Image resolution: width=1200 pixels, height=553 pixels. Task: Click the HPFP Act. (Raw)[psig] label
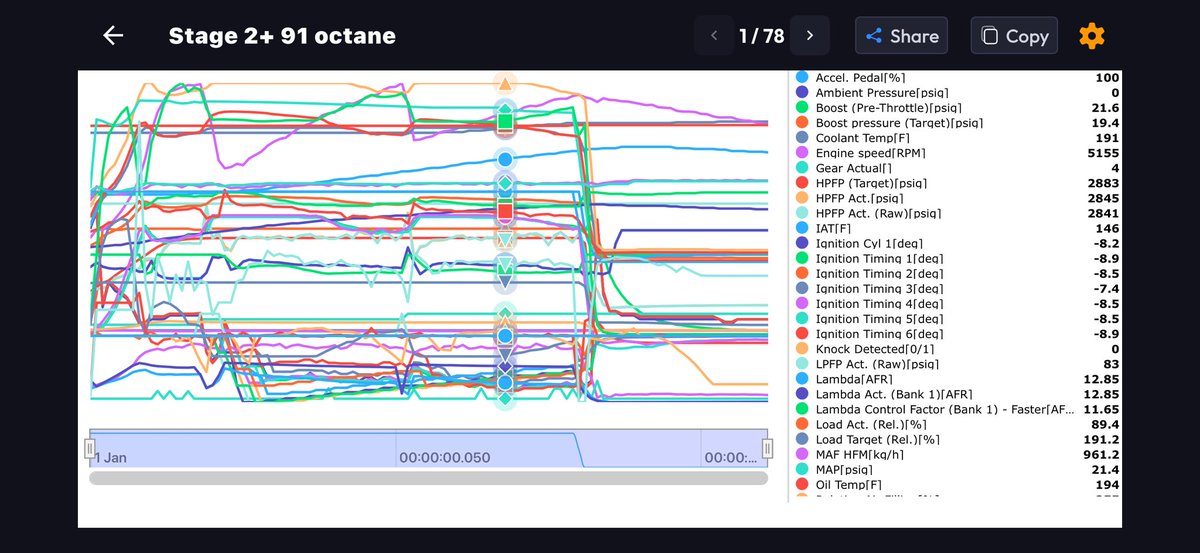[879, 213]
